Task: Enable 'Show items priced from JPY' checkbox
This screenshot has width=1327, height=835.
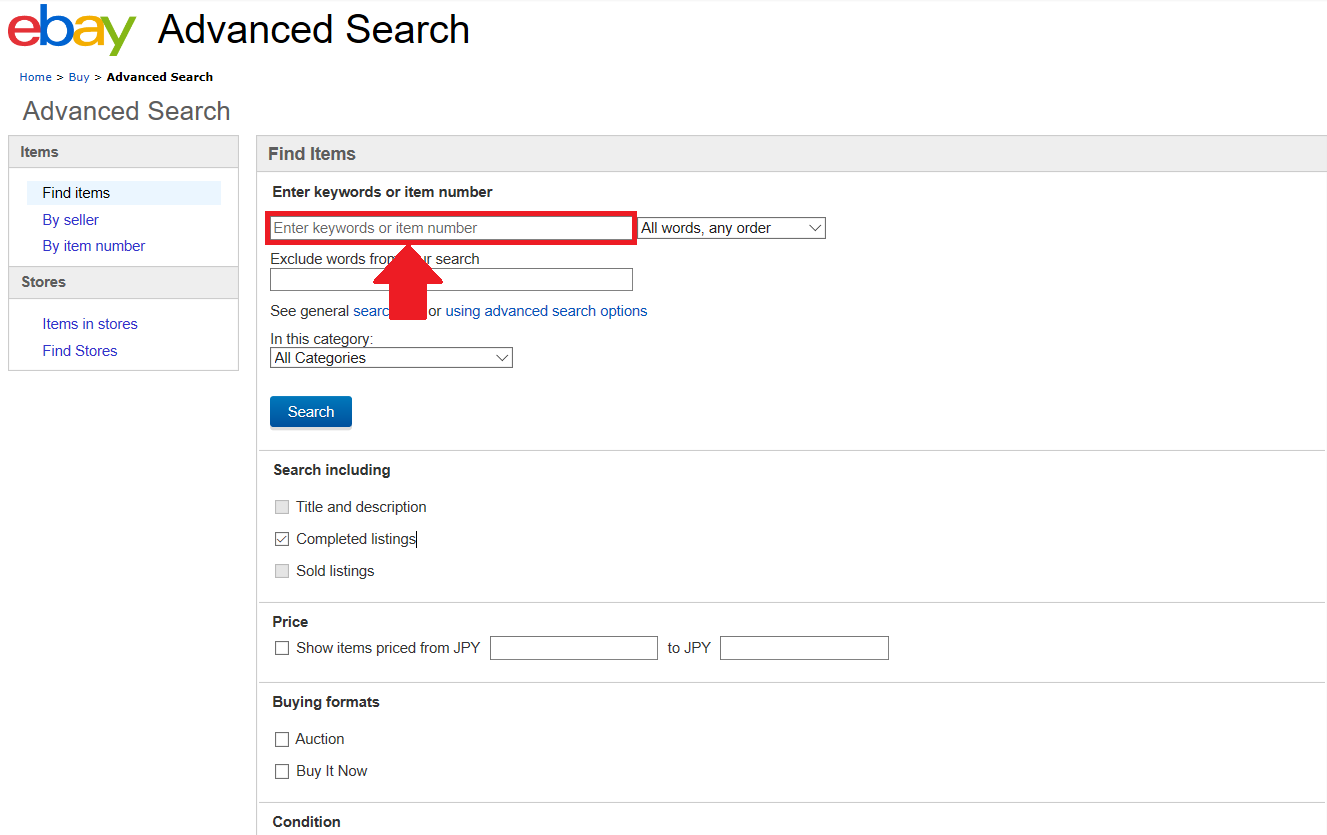Action: point(282,648)
